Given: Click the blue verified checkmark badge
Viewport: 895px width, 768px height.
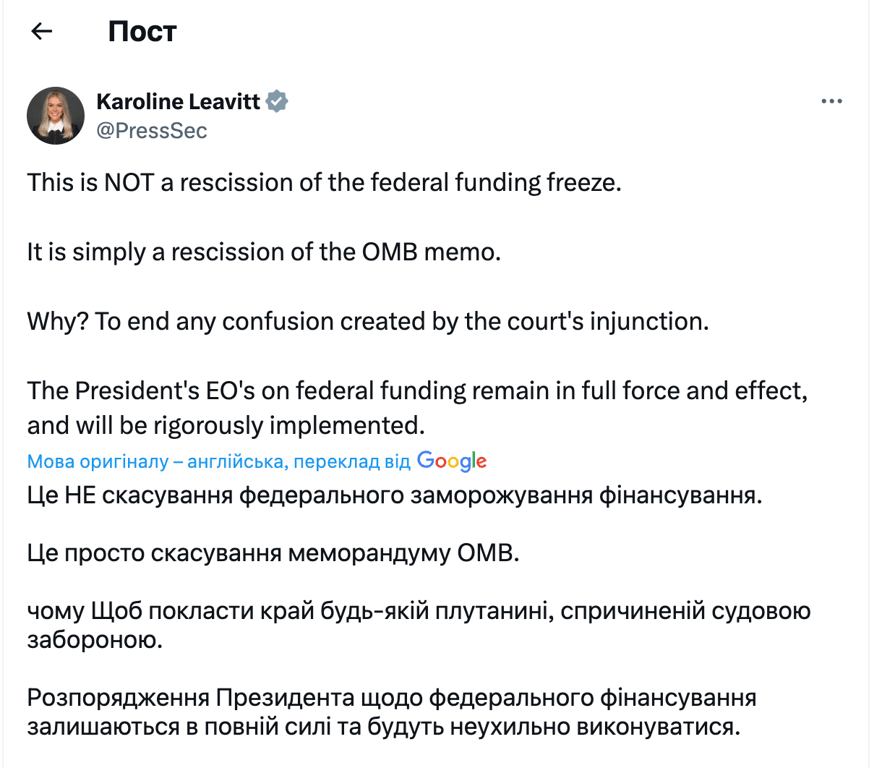Looking at the screenshot, I should (277, 100).
